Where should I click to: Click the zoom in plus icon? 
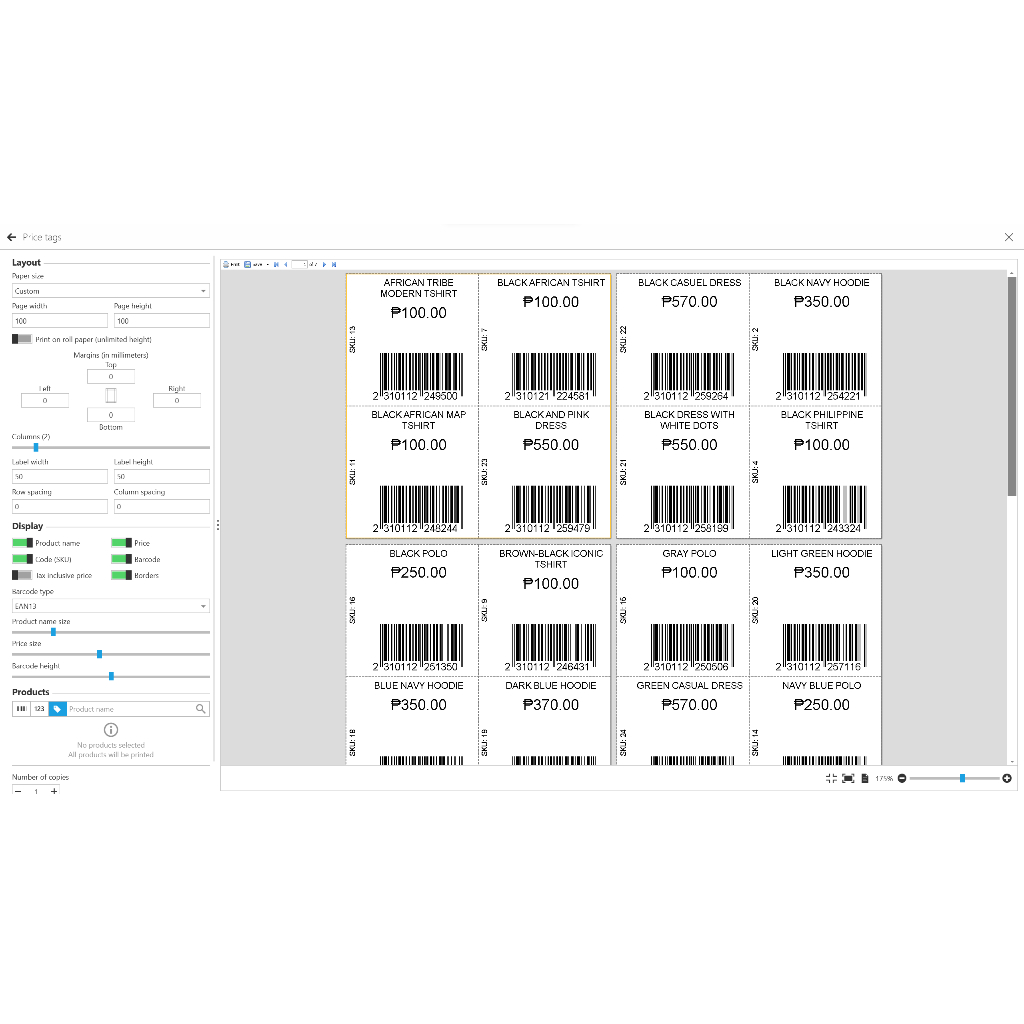click(1006, 778)
